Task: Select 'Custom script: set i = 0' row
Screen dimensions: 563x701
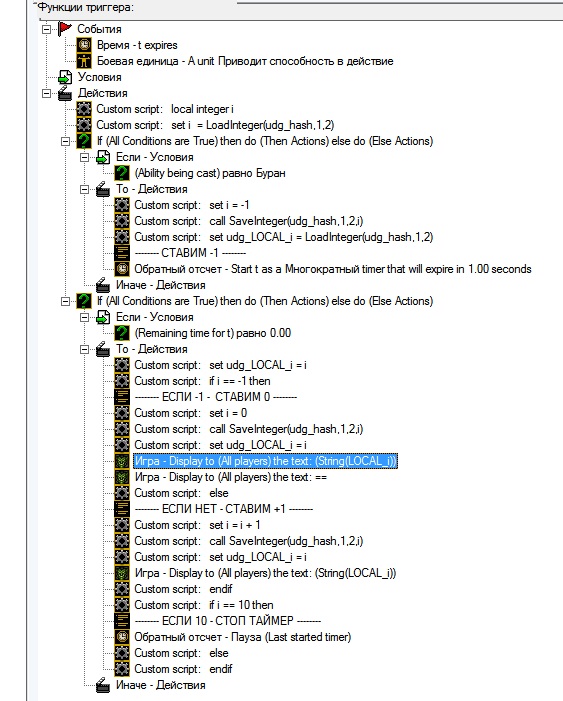Action: pos(191,413)
